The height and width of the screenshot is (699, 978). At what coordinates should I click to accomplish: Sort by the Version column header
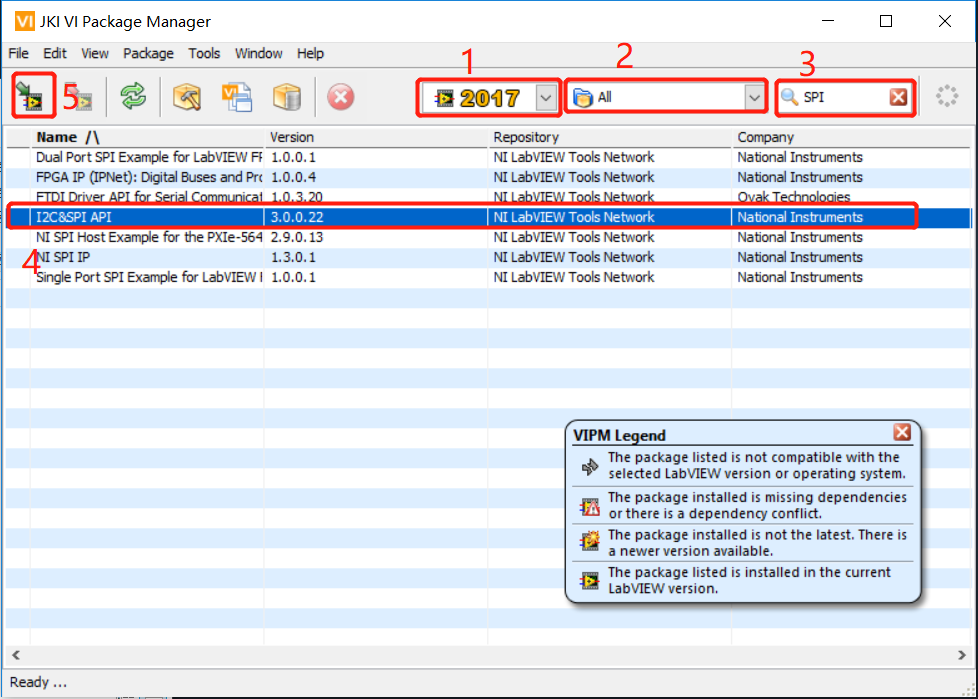(x=375, y=137)
